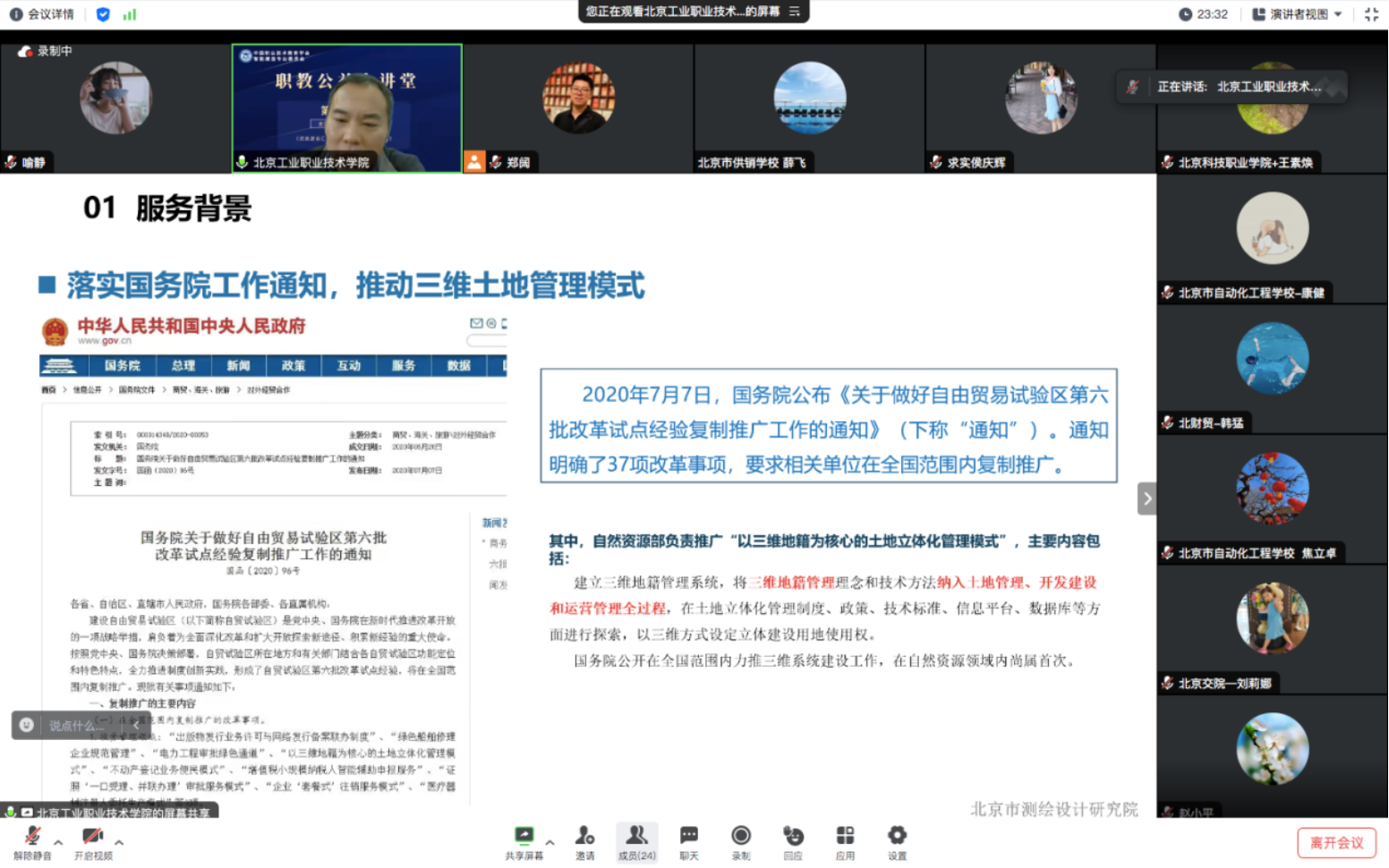Select 北京交院—刘莉娜 participant tile
The image size is (1389, 868).
(1273, 628)
